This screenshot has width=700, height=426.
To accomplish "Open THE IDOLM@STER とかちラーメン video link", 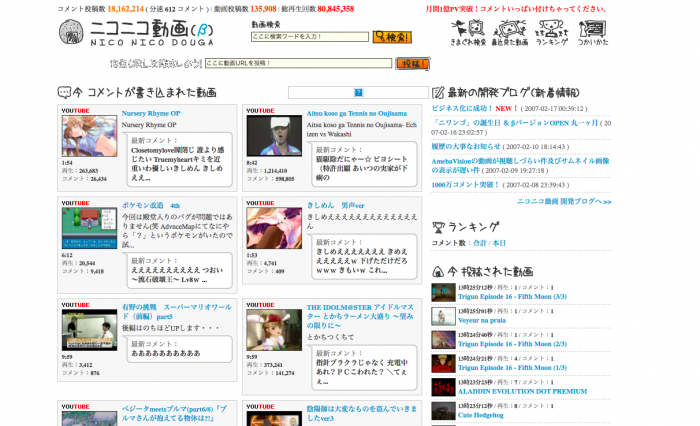I will pyautogui.click(x=360, y=316).
